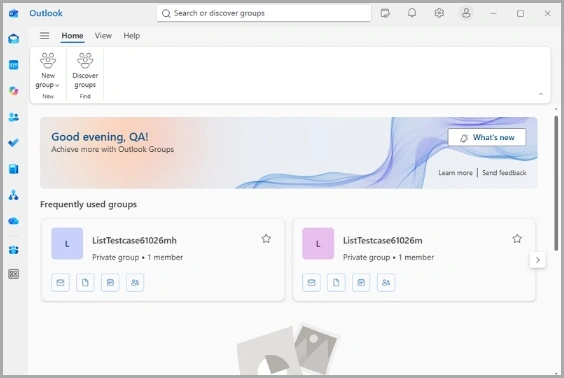Toggle the hamburger navigation pane
The width and height of the screenshot is (564, 378).
point(45,36)
